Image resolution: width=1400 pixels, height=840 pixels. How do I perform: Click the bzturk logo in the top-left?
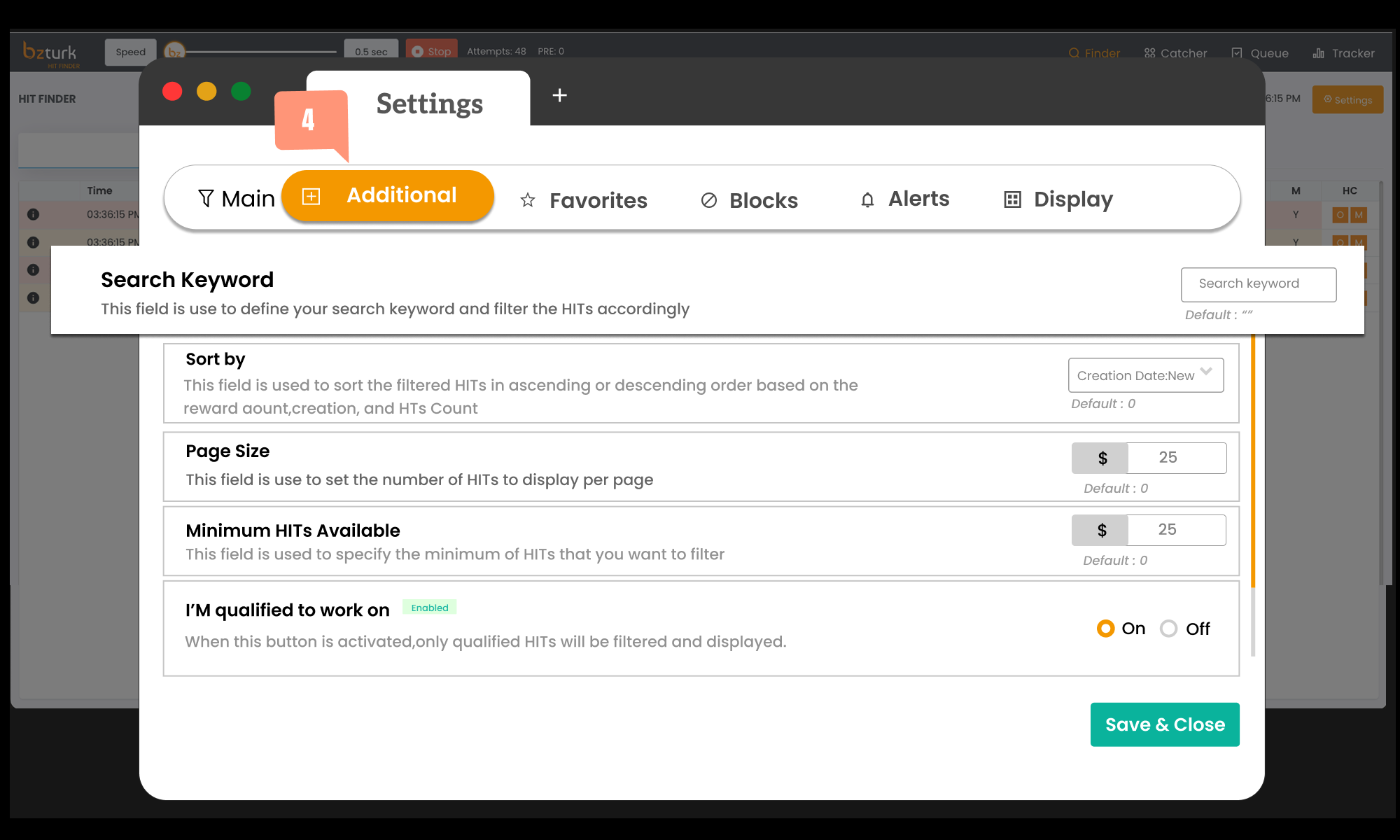(50, 53)
